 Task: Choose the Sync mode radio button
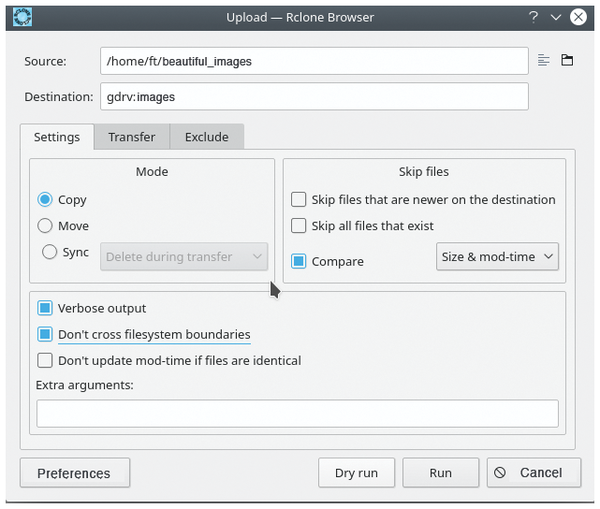click(49, 253)
